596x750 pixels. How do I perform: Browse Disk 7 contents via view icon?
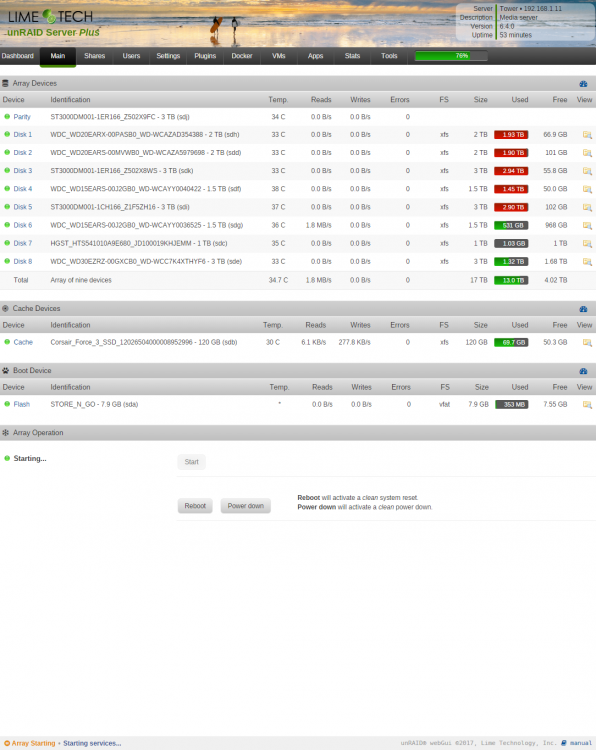tap(587, 244)
